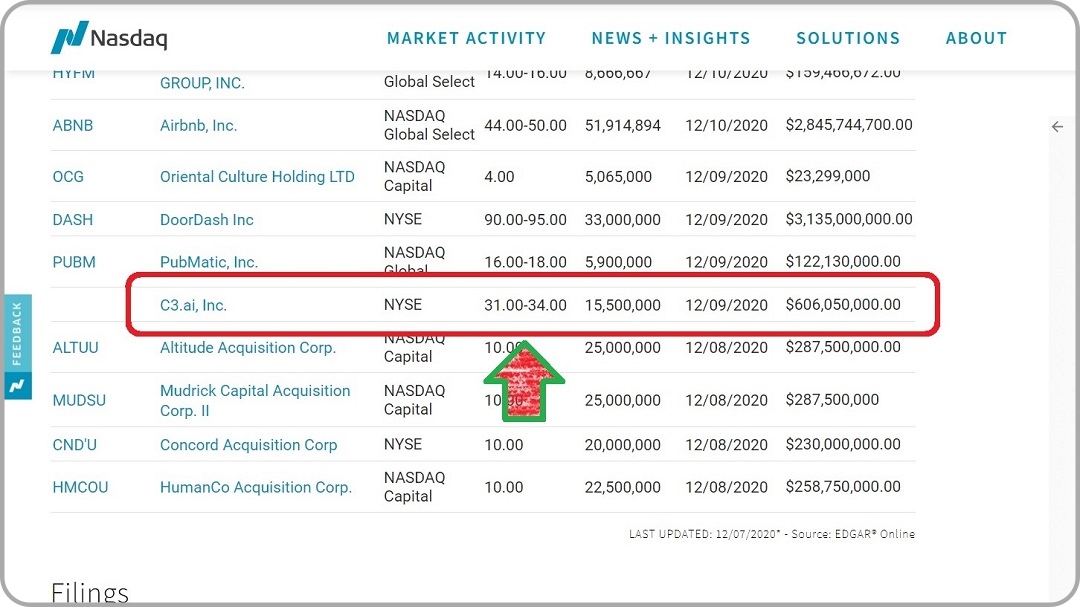Click the C3.ai shares value 15,500,000
The height and width of the screenshot is (607, 1080).
(623, 305)
